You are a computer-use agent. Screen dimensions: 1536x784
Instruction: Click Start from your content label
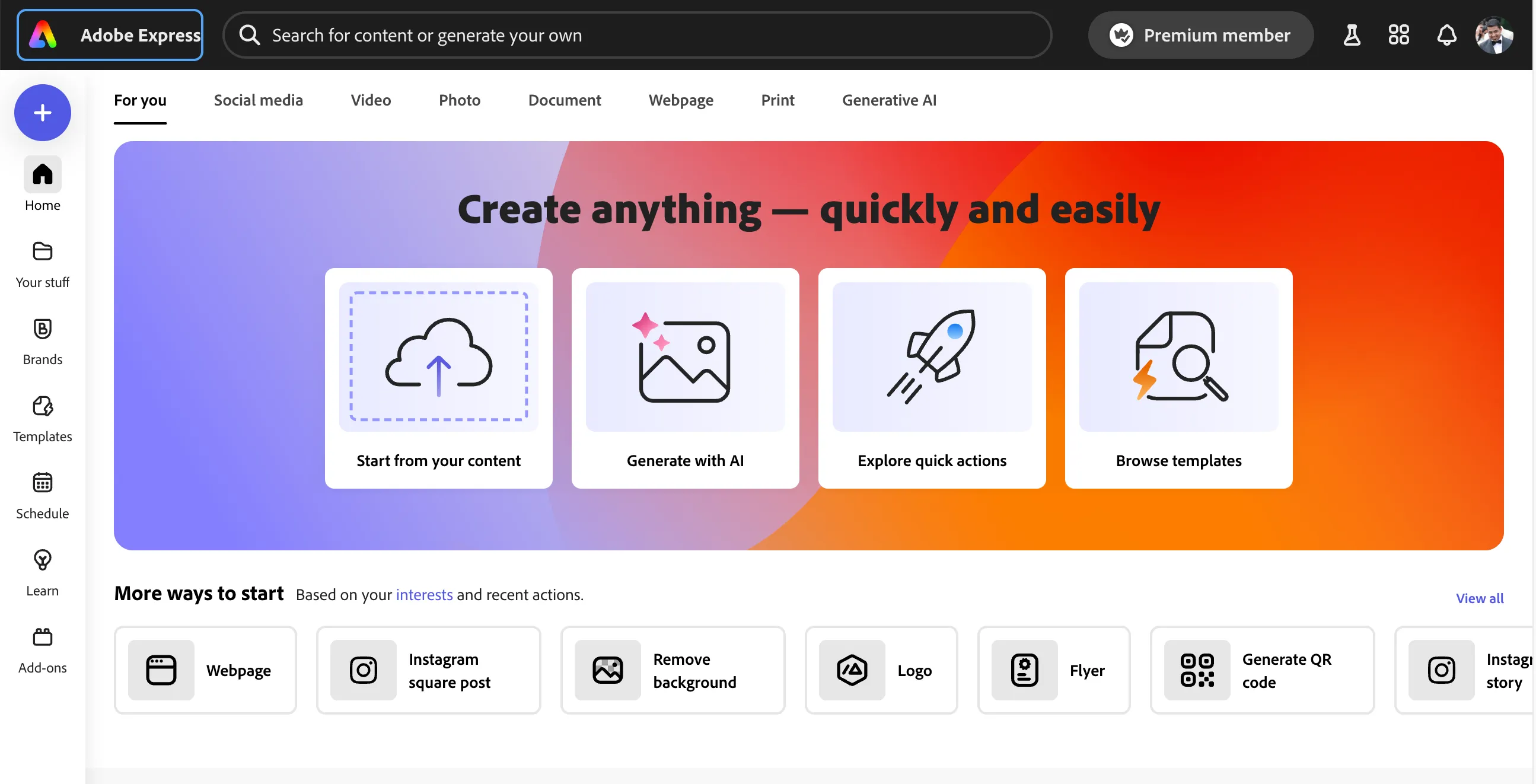click(x=439, y=461)
